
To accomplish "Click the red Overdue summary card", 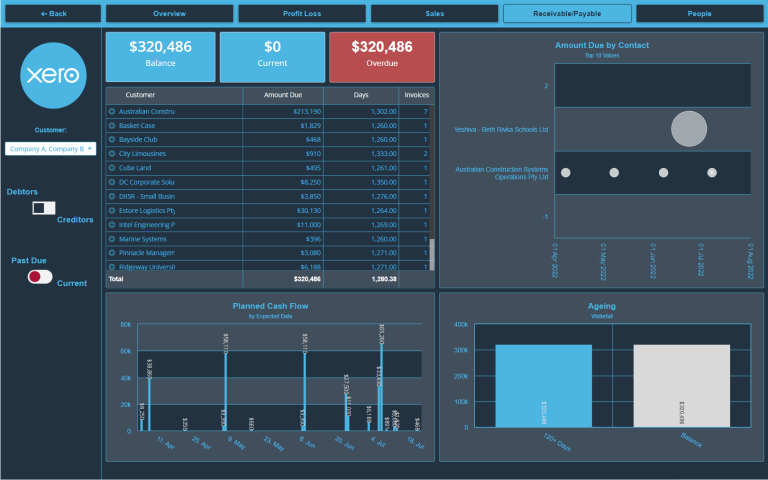I will click(x=381, y=56).
